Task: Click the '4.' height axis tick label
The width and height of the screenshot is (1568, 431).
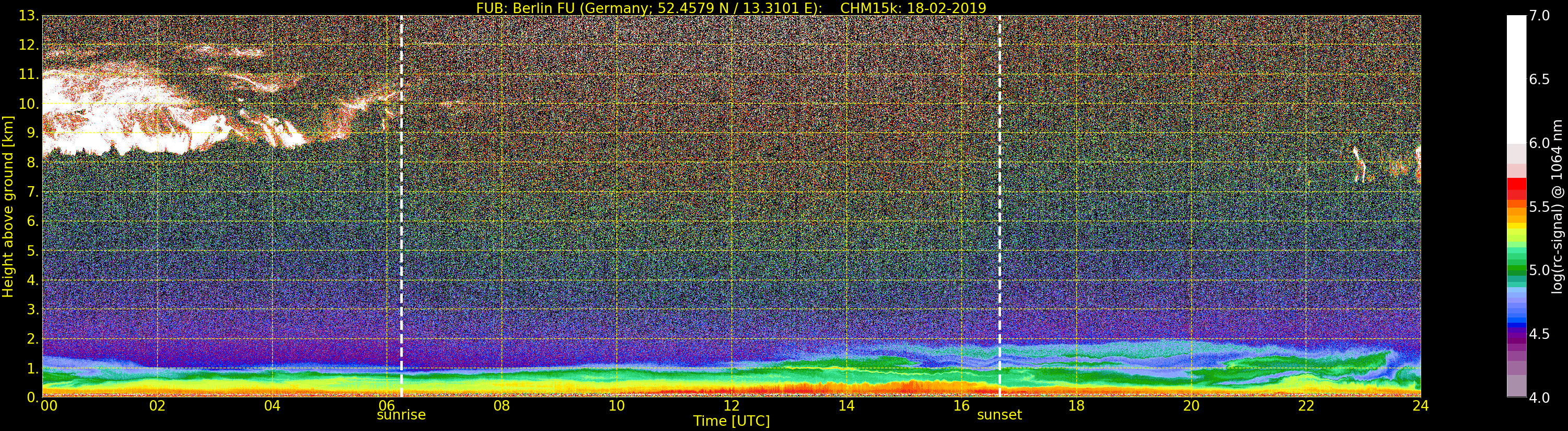Action: tap(33, 280)
